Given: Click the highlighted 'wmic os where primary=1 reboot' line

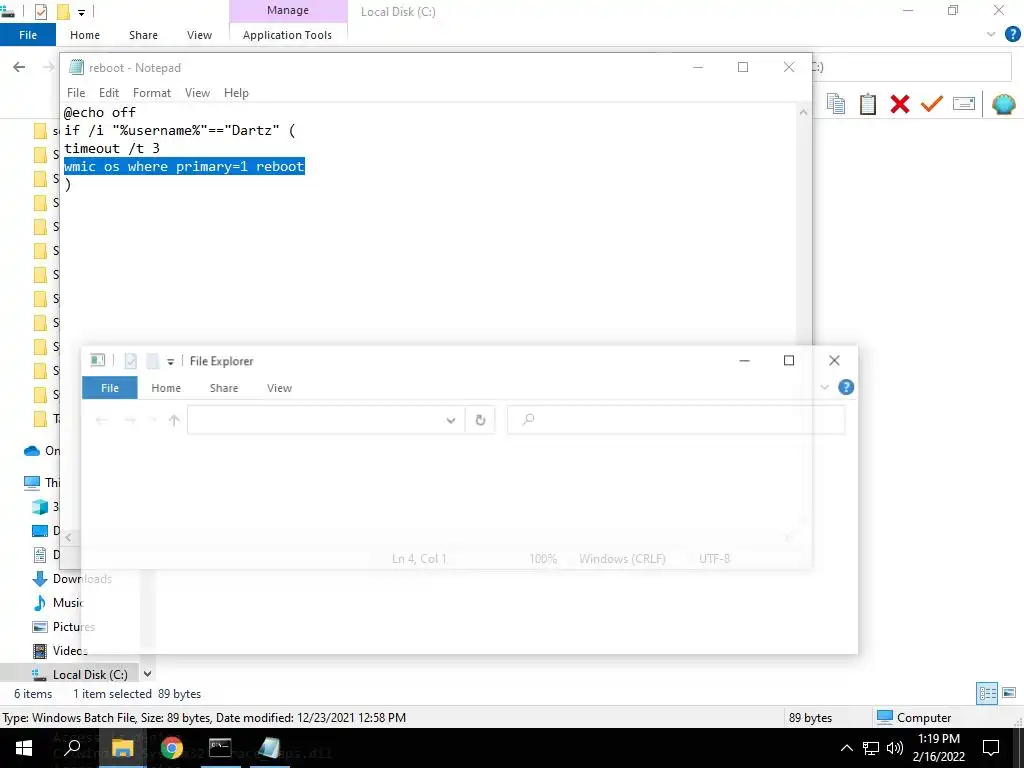Looking at the screenshot, I should coord(184,167).
